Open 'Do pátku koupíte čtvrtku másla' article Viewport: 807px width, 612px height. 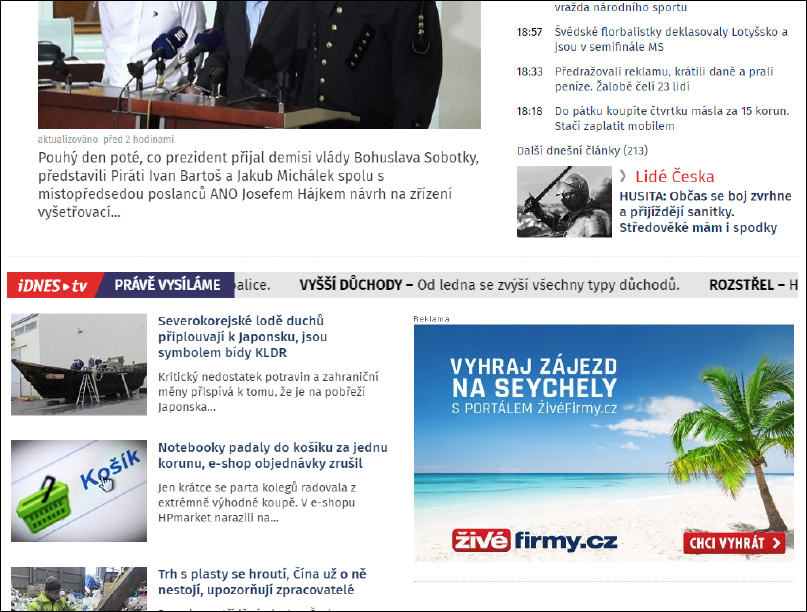tap(672, 118)
